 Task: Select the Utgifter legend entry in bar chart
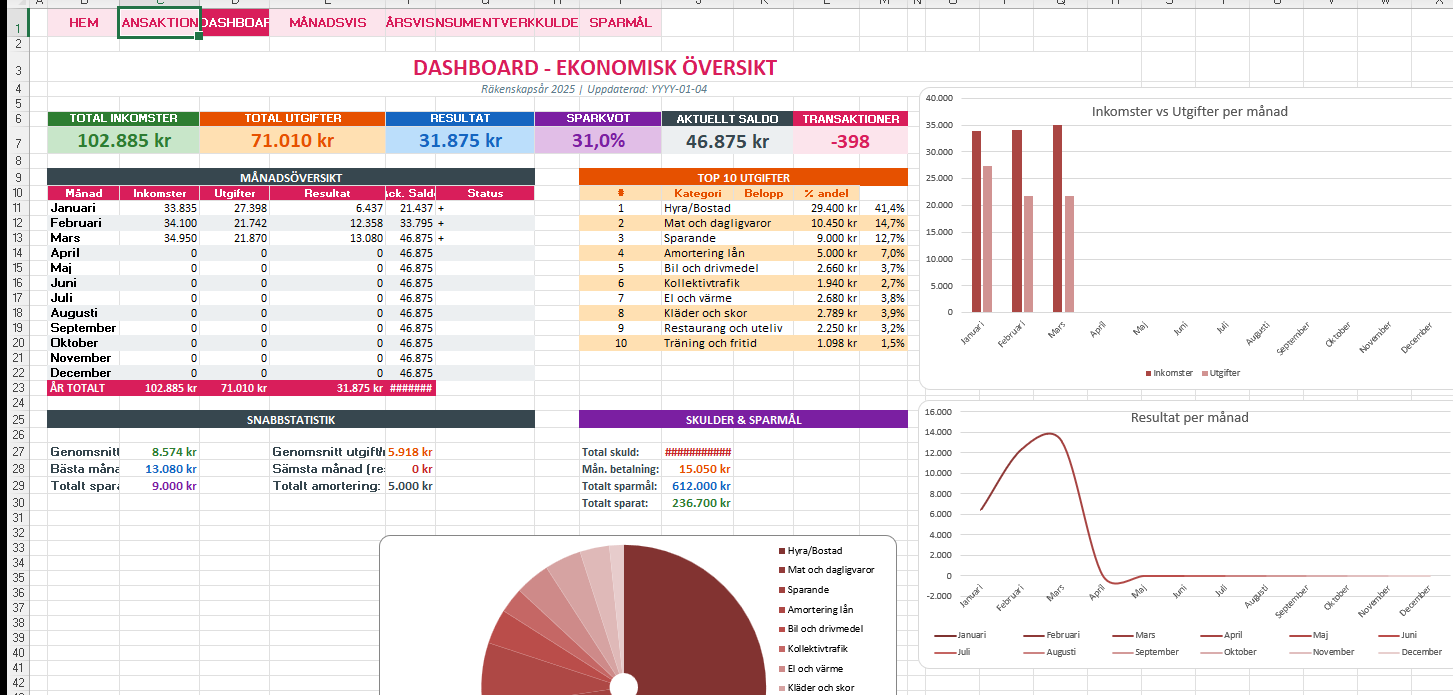(x=1224, y=373)
